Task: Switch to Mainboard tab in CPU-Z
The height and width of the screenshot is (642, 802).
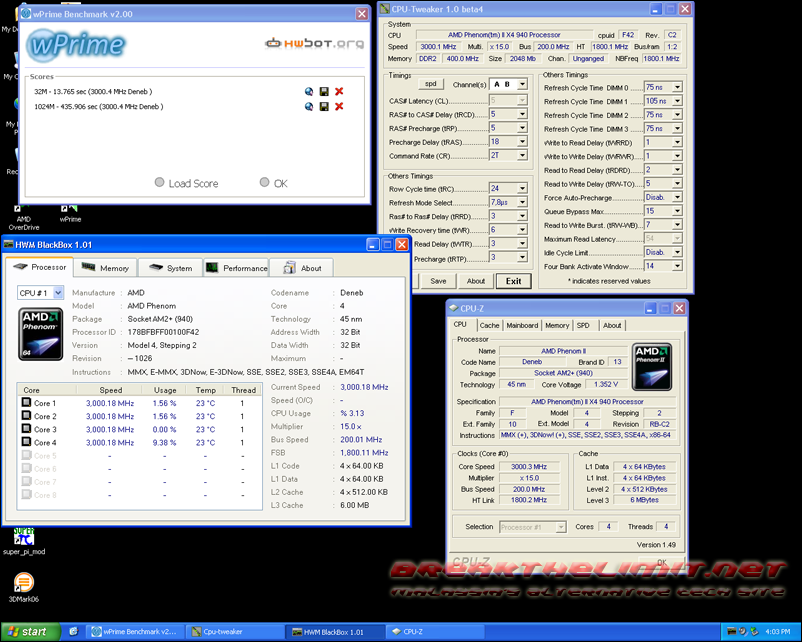Action: pos(522,325)
